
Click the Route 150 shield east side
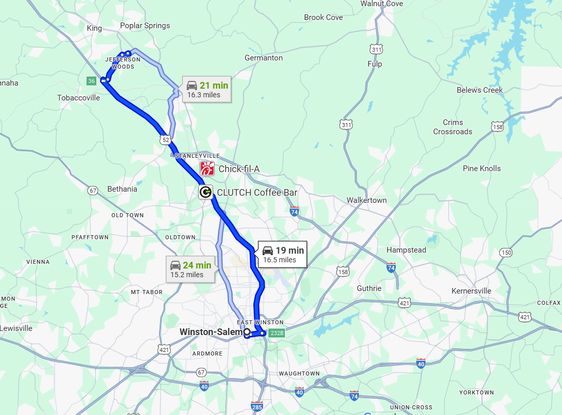point(506,253)
